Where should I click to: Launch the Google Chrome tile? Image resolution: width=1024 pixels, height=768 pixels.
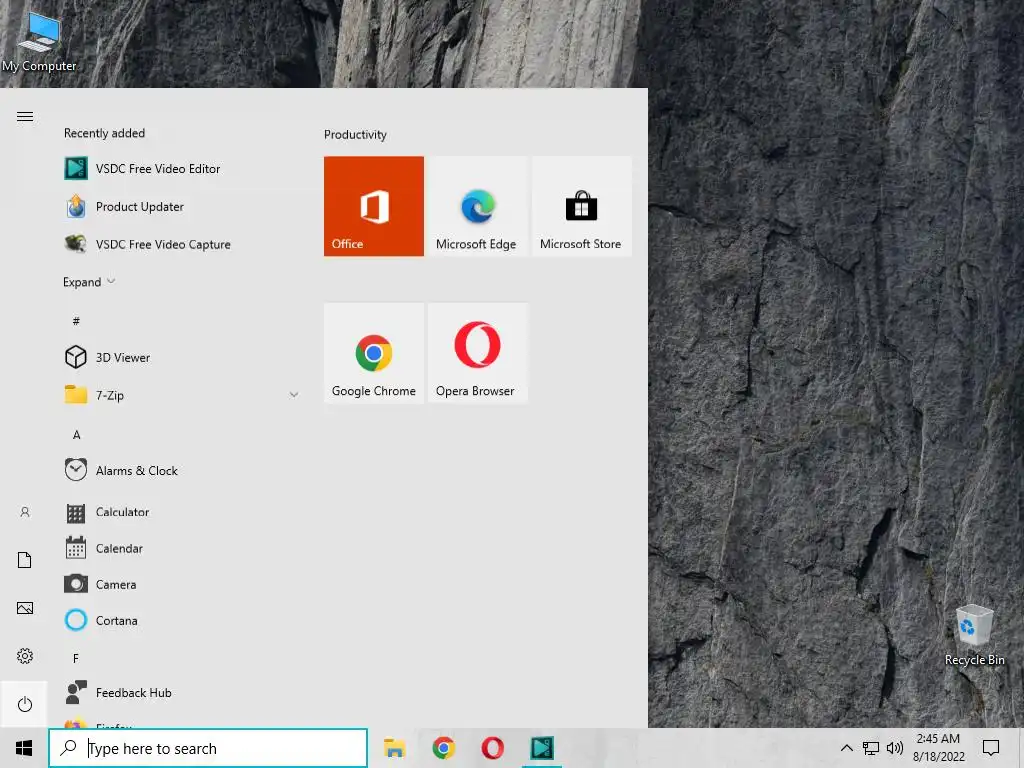coord(374,353)
